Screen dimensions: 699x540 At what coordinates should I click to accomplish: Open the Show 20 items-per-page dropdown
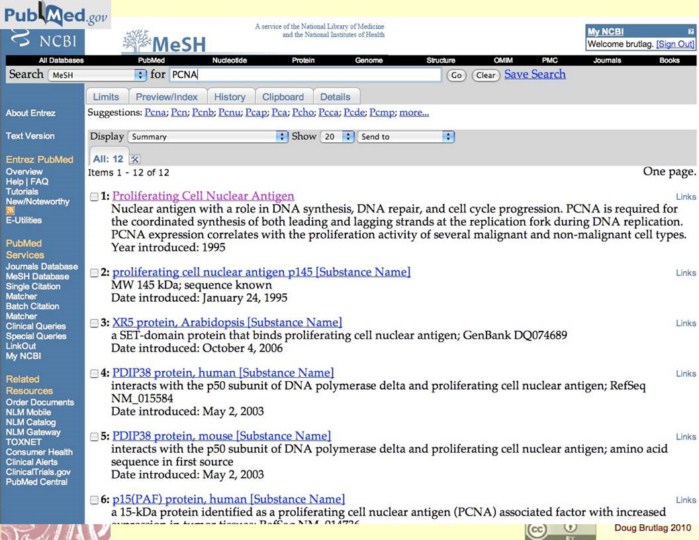(x=330, y=136)
